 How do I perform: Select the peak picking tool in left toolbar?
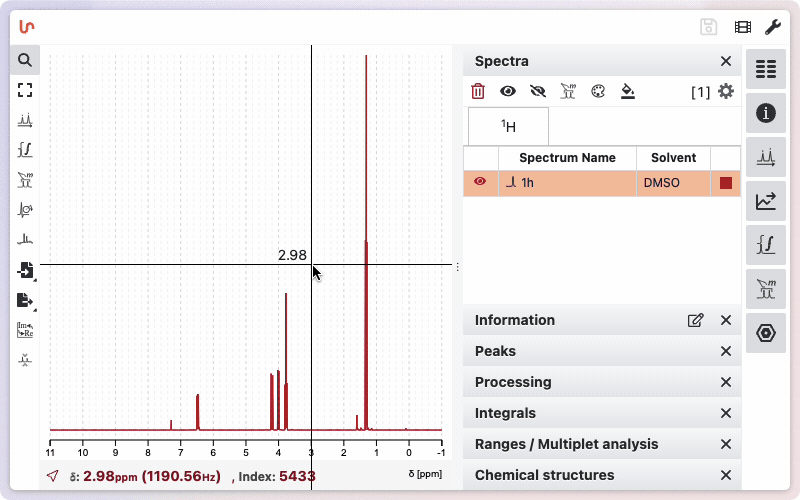[x=25, y=120]
